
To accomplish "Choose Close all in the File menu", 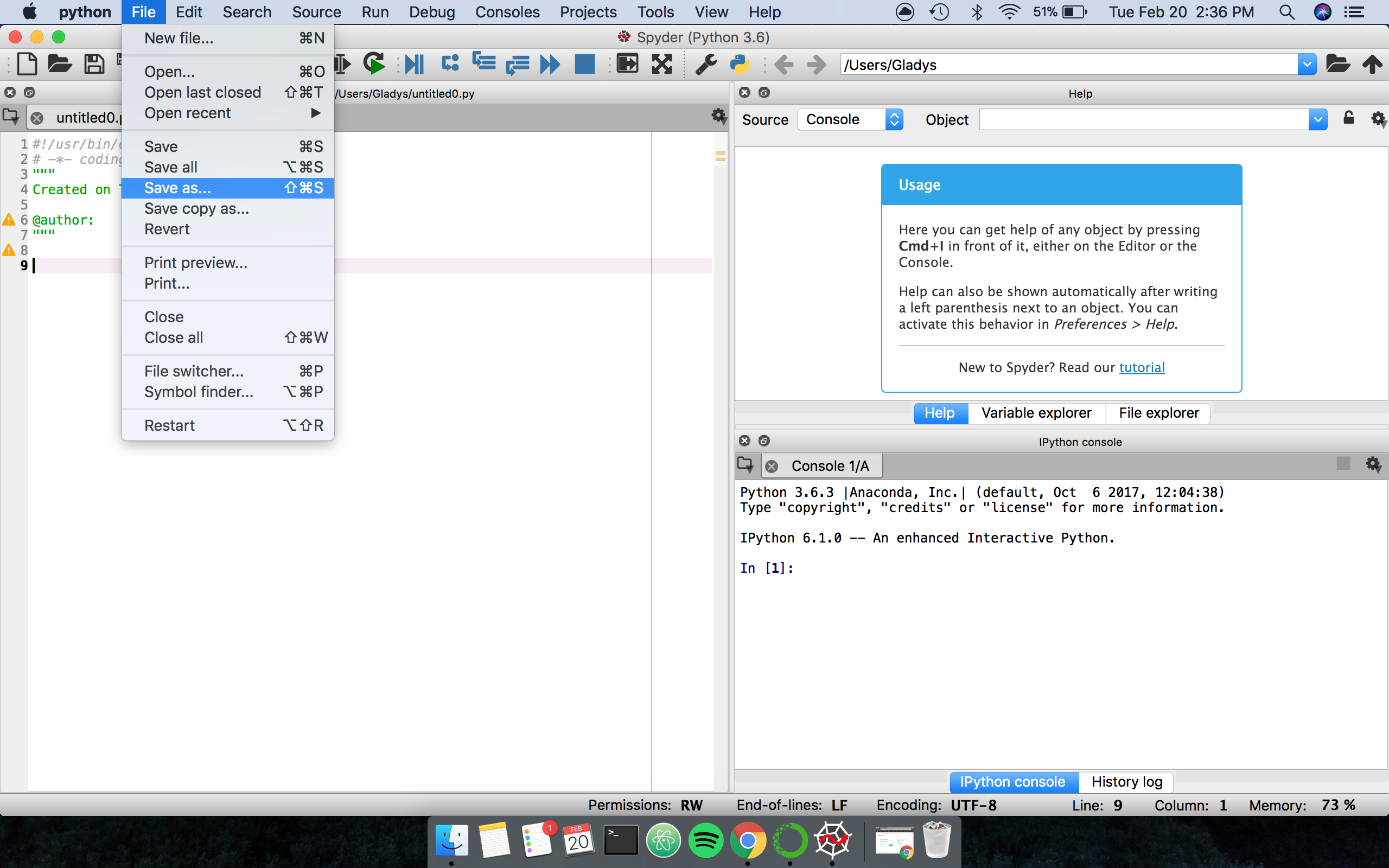I will [228, 337].
